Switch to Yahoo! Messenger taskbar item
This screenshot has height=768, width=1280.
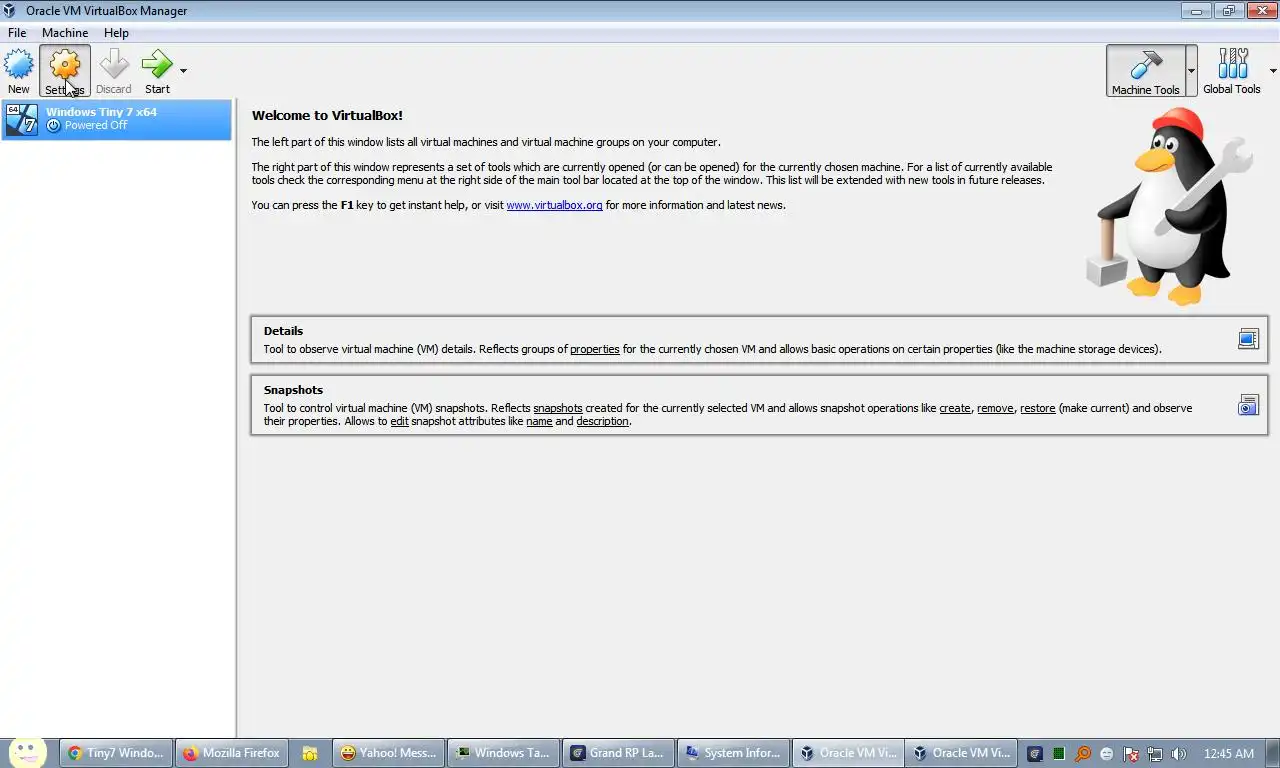pos(388,753)
